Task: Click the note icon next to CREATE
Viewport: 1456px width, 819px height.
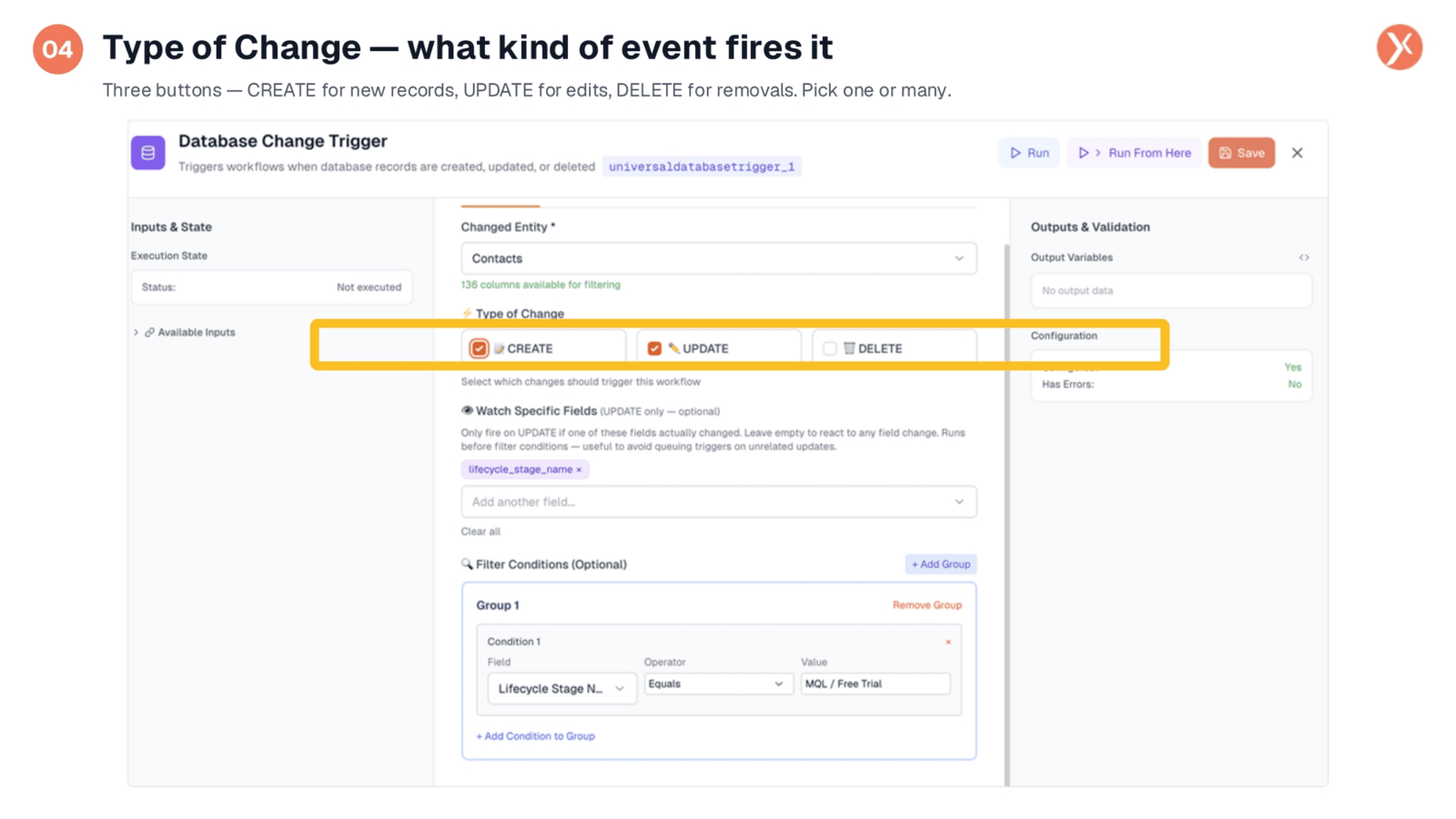Action: [499, 348]
